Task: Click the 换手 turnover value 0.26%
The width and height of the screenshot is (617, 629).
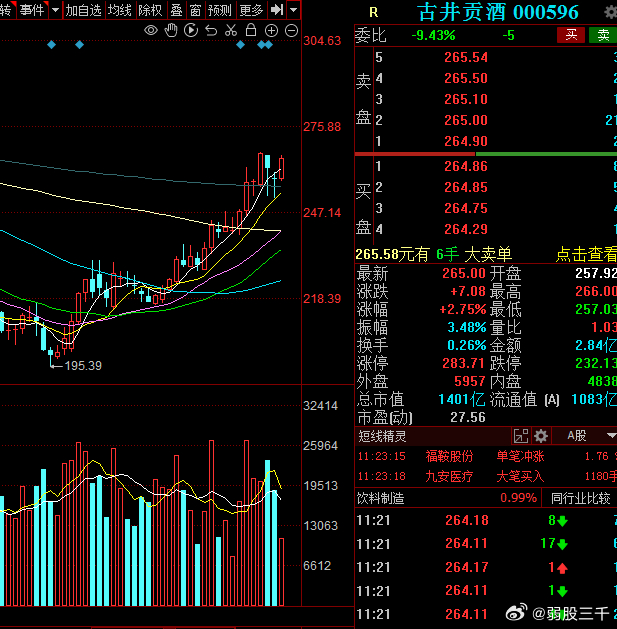Action: pos(467,345)
